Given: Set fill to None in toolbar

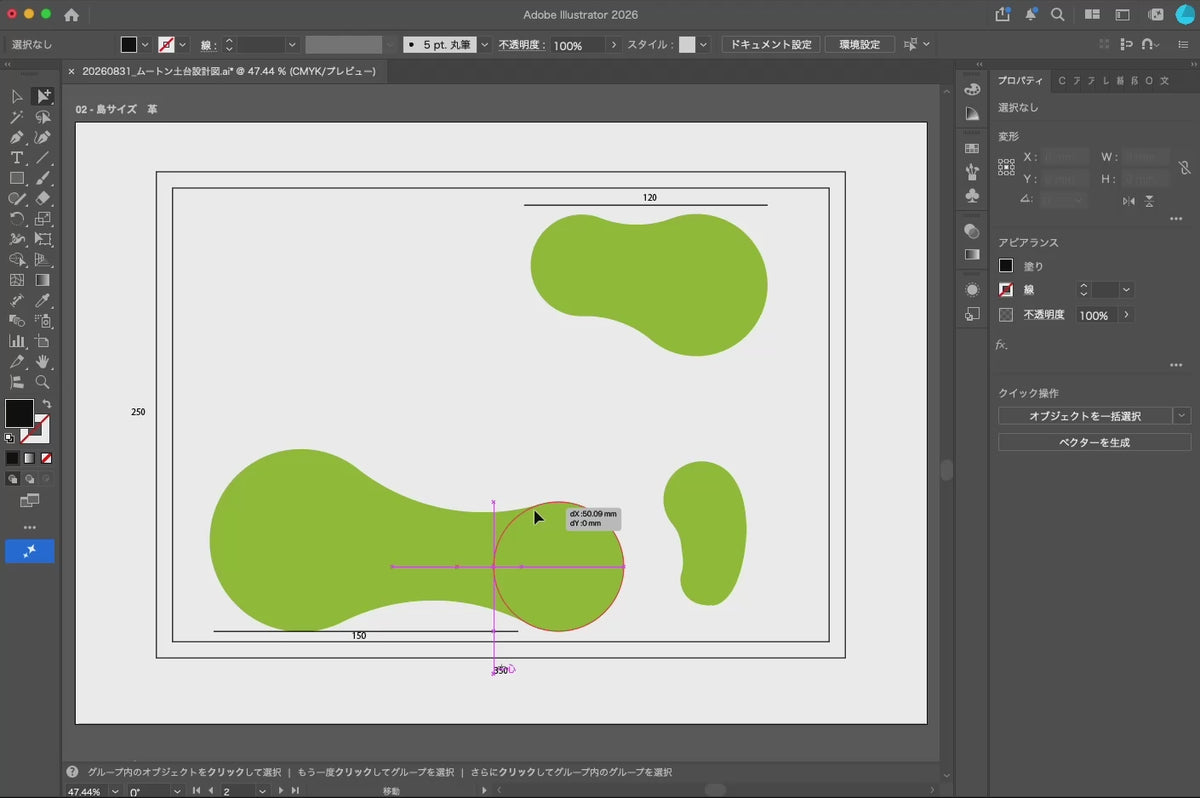Looking at the screenshot, I should coord(46,457).
